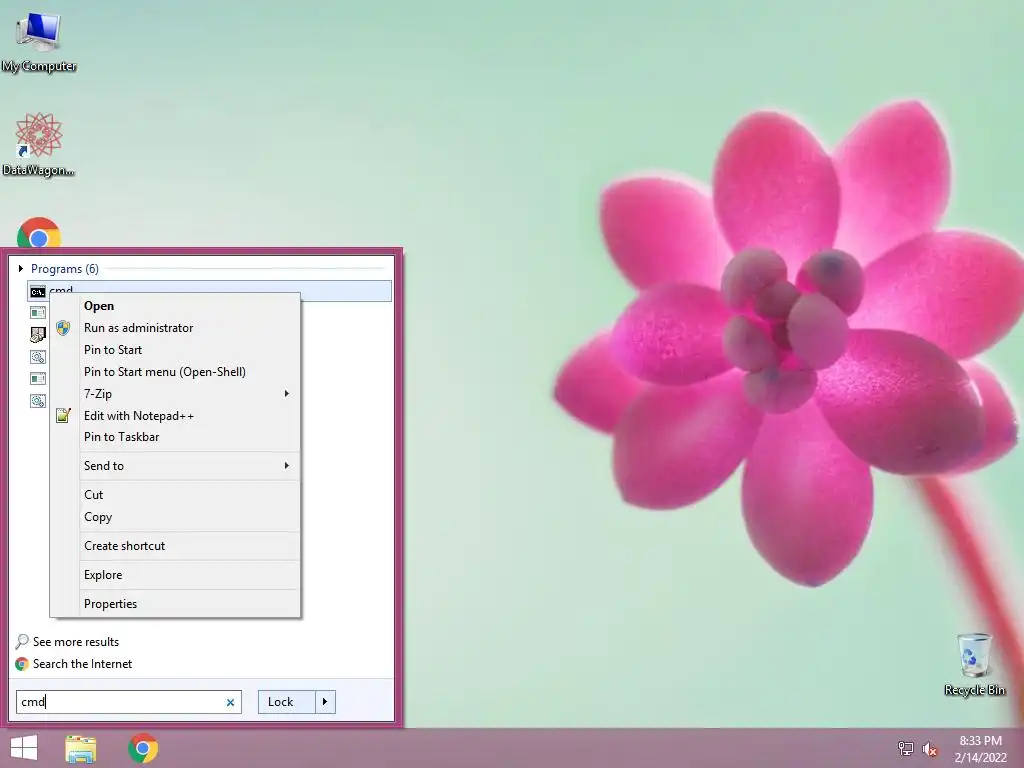This screenshot has width=1024, height=768.
Task: Choose Create shortcut
Action: tap(175, 545)
